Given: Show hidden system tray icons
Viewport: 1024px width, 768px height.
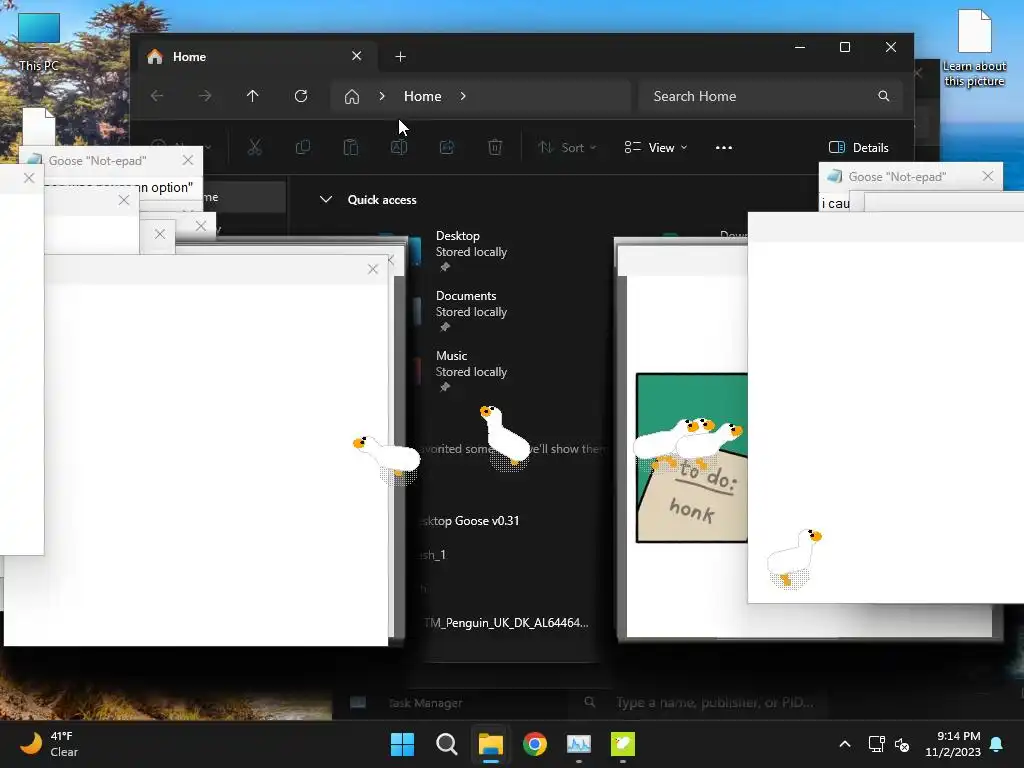Looking at the screenshot, I should pyautogui.click(x=844, y=744).
